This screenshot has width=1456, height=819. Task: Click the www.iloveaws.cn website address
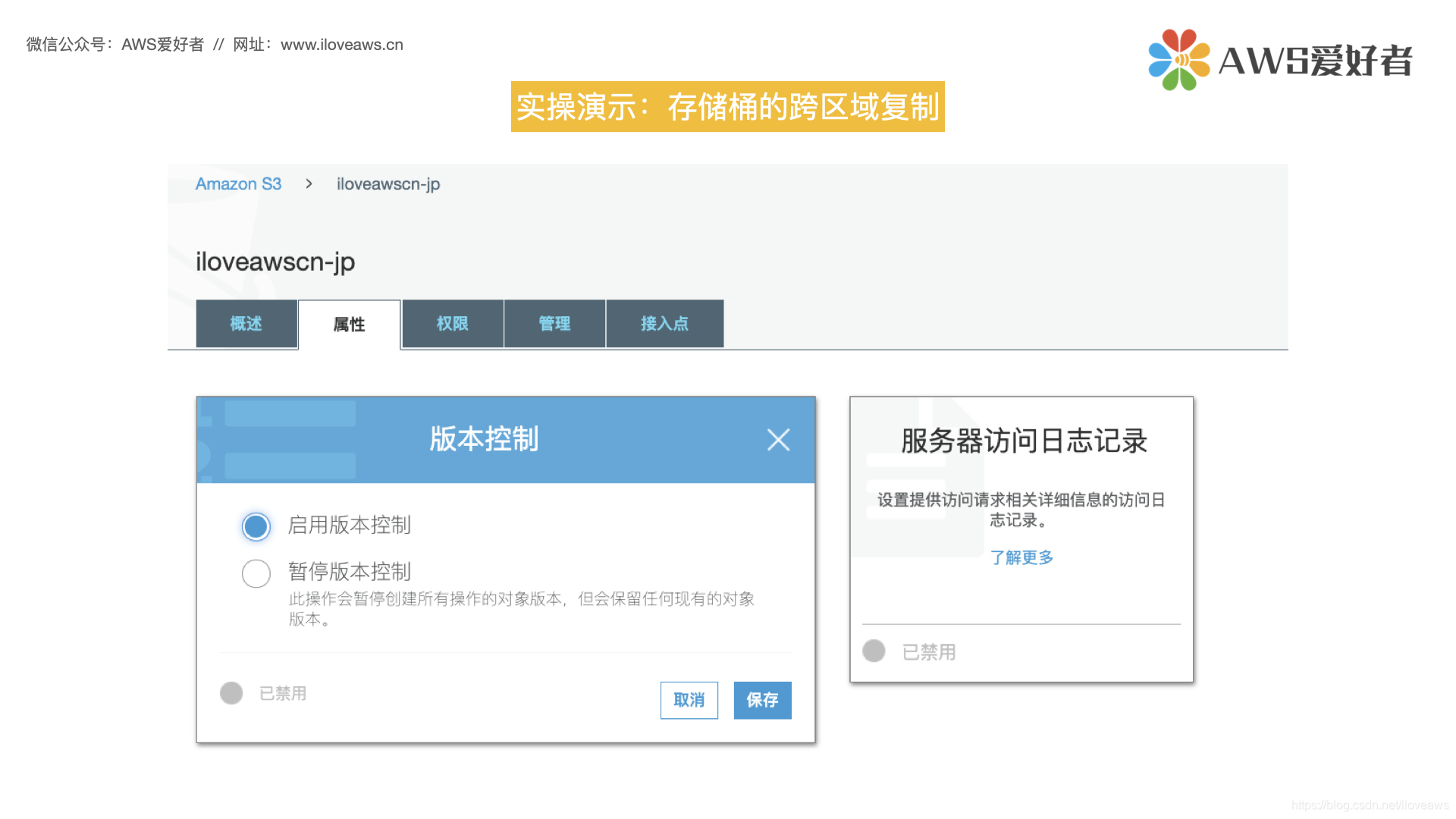pyautogui.click(x=340, y=45)
